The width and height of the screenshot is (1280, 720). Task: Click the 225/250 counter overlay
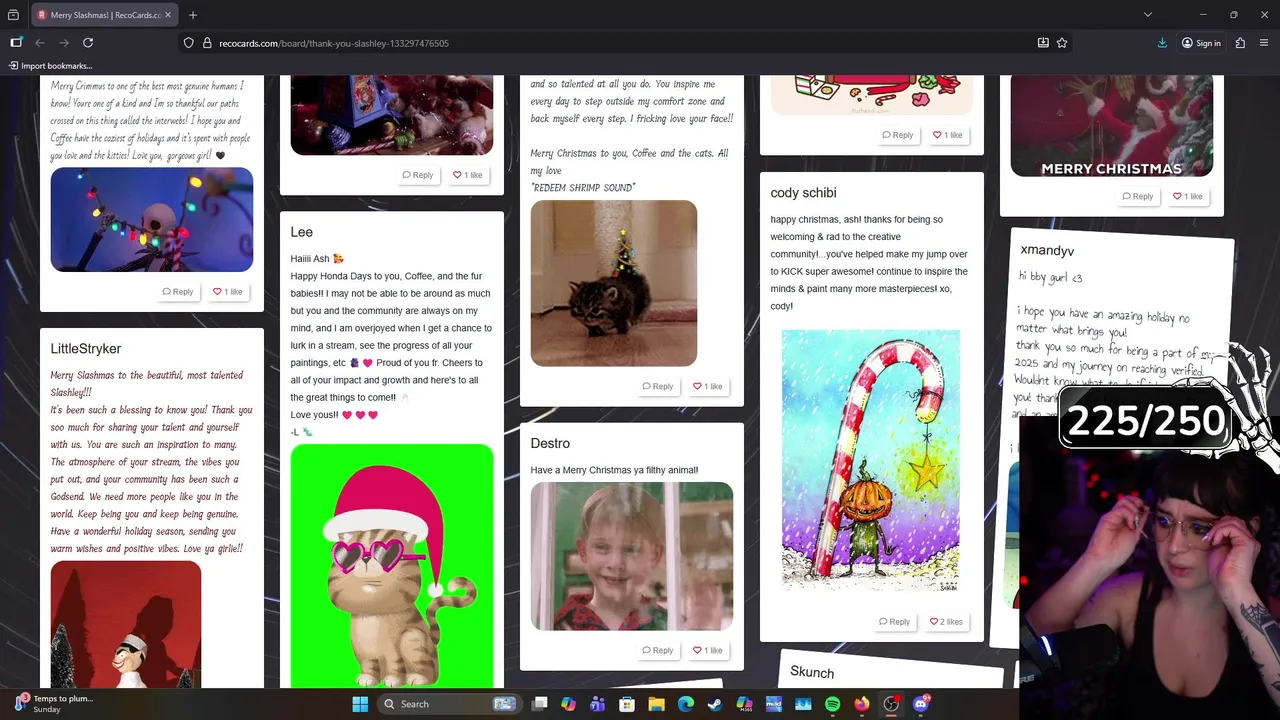point(1146,421)
